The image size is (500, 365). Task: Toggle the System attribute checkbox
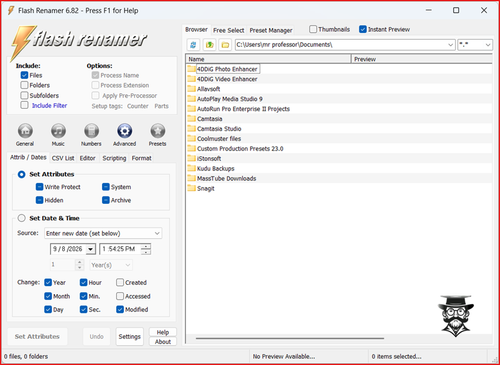point(106,187)
